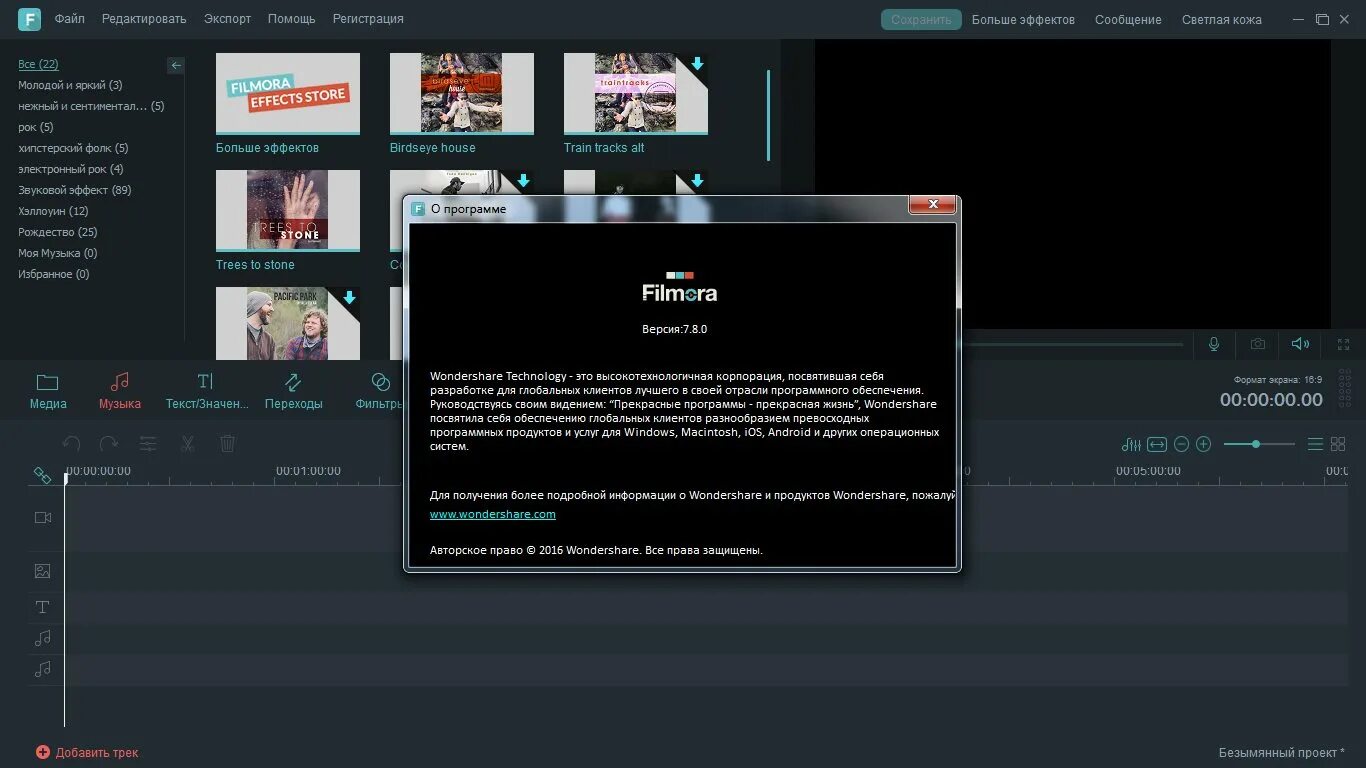This screenshot has height=768, width=1366.
Task: Open the Переходы transitions tab
Action: pos(293,391)
